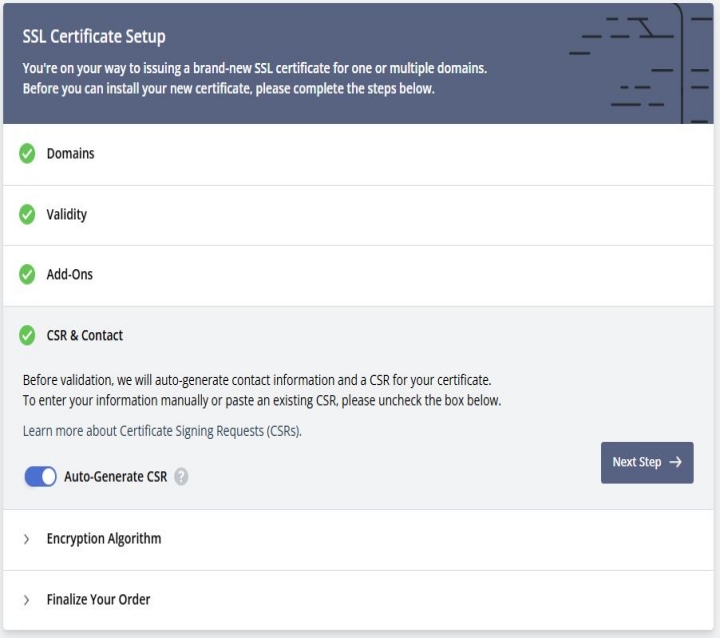
Task: Open Learn more about Certificate Signing Requests link
Action: point(162,431)
